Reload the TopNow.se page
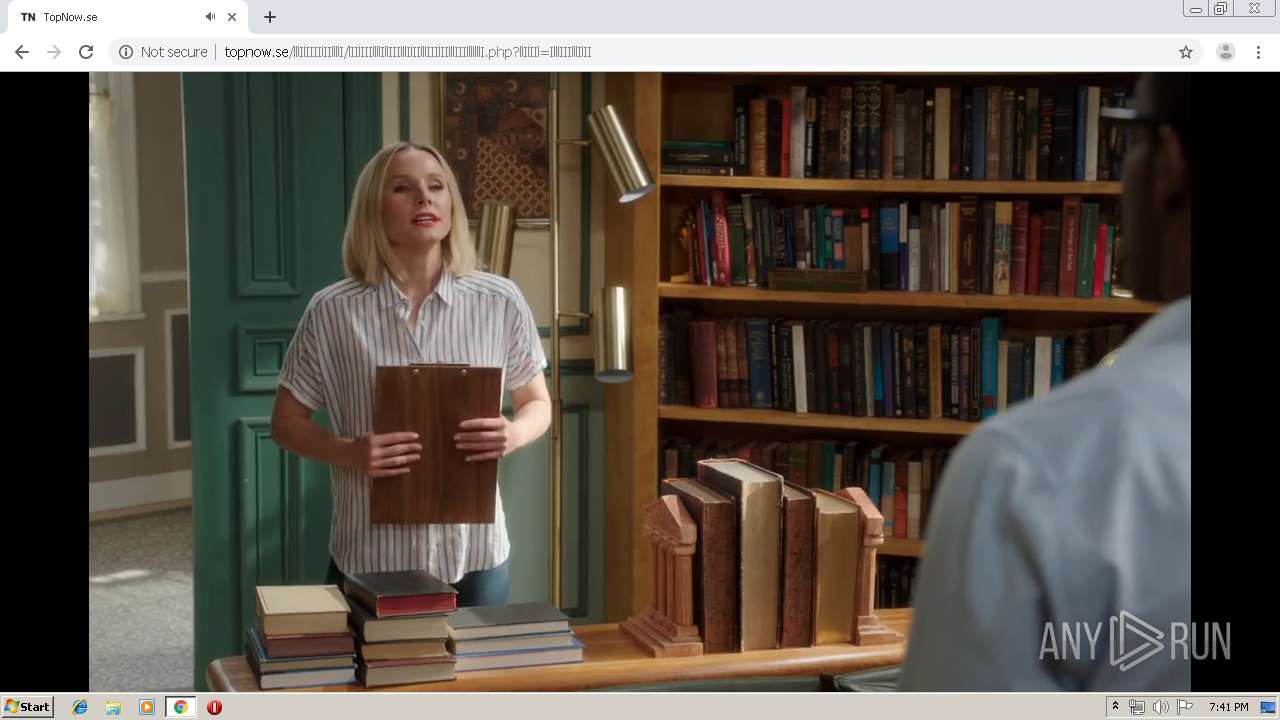The width and height of the screenshot is (1280, 720). pyautogui.click(x=86, y=52)
